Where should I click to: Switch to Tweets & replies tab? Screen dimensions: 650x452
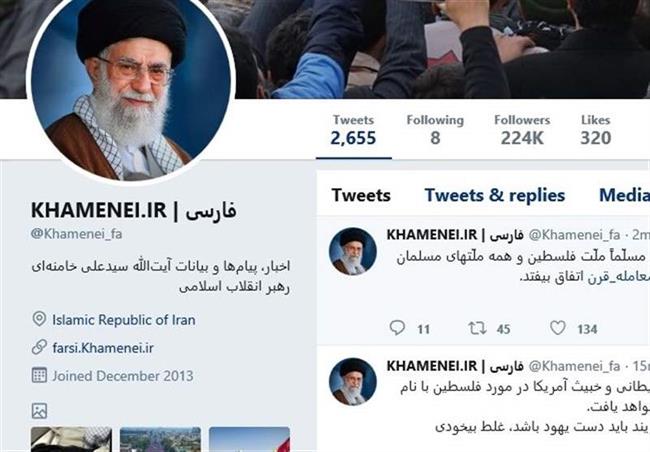click(495, 195)
